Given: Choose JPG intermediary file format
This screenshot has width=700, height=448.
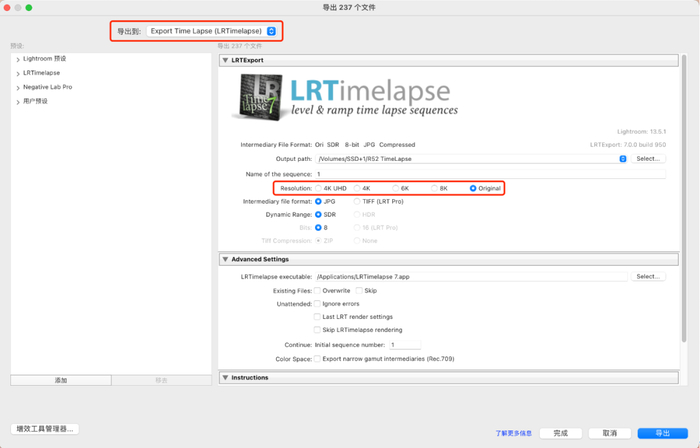Looking at the screenshot, I should [318, 202].
